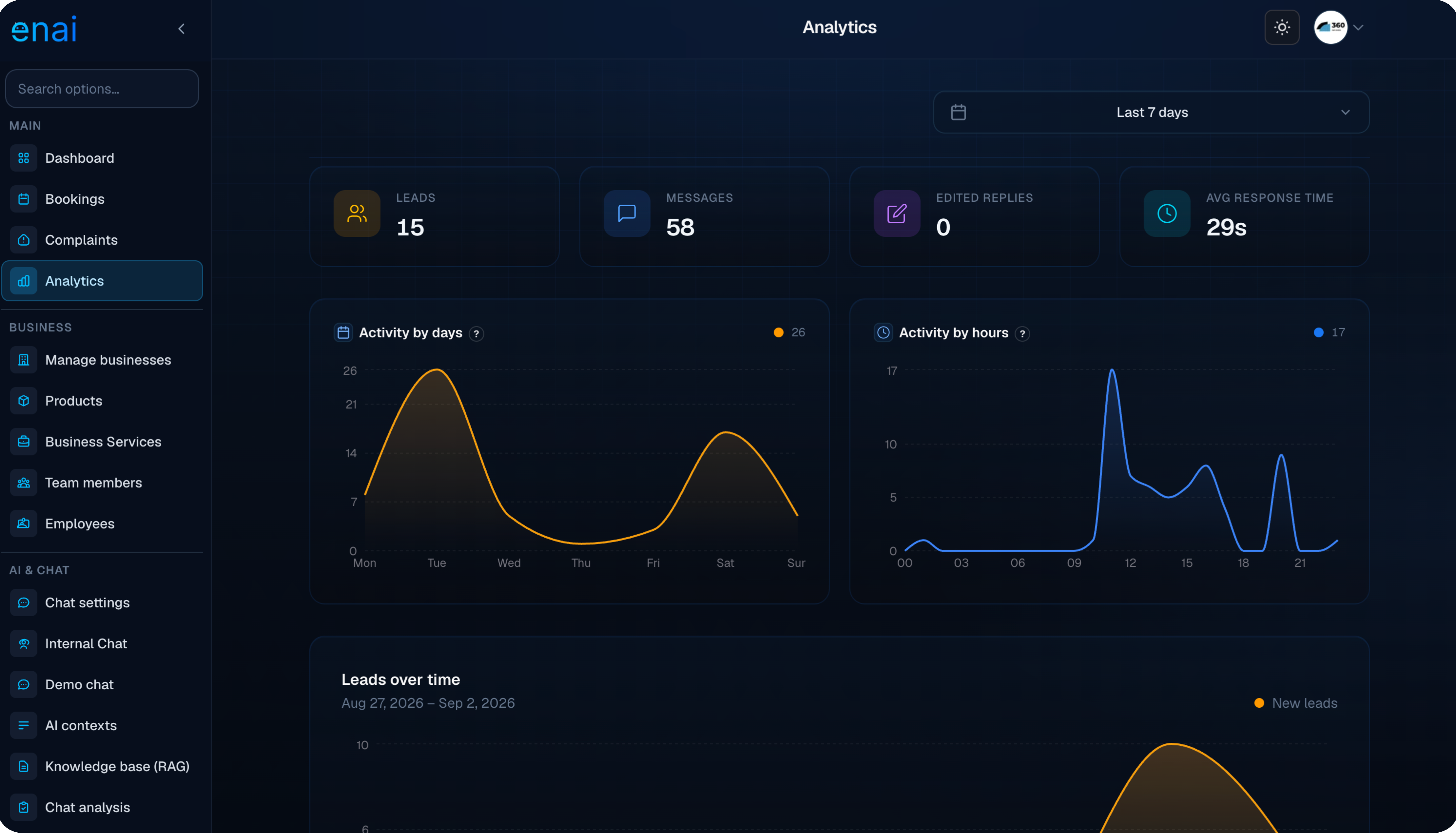1456x833 pixels.
Task: Expand the account menu chevron
Action: 1359,28
